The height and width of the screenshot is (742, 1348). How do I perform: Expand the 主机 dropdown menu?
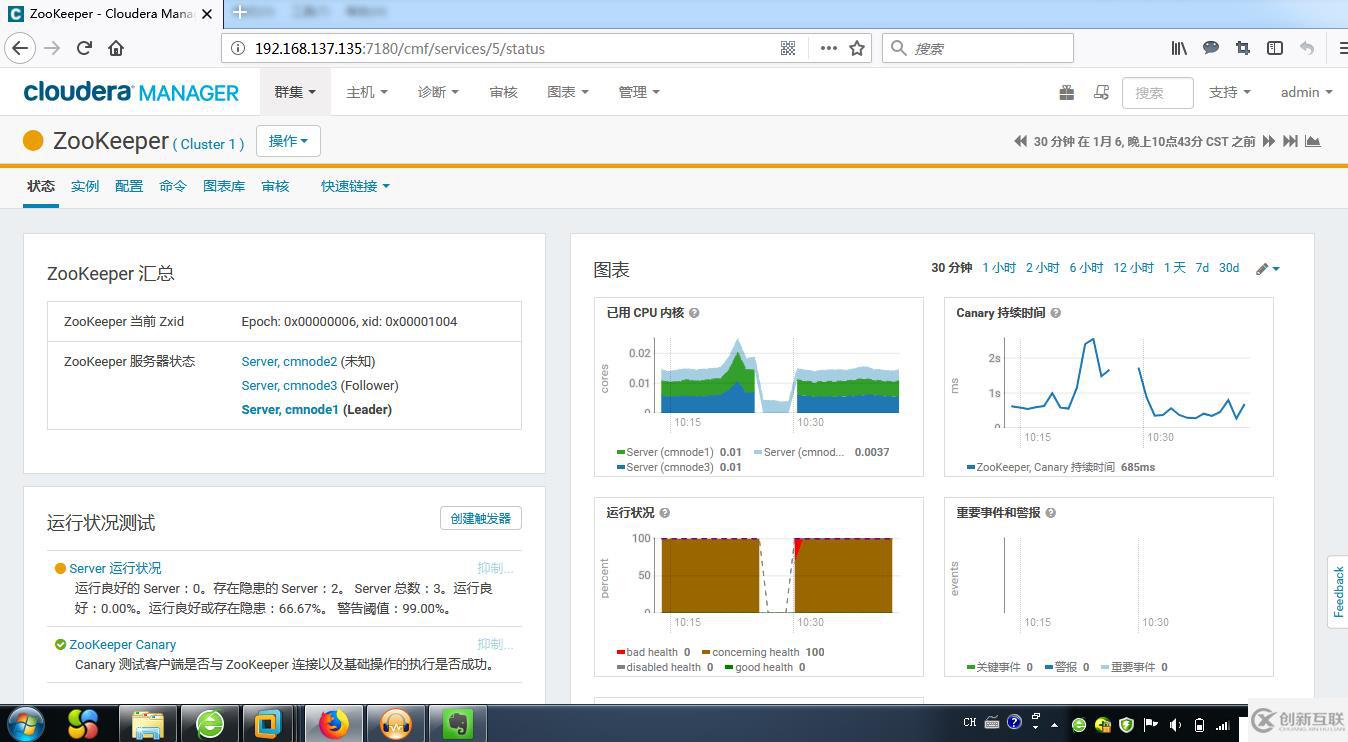tap(367, 92)
